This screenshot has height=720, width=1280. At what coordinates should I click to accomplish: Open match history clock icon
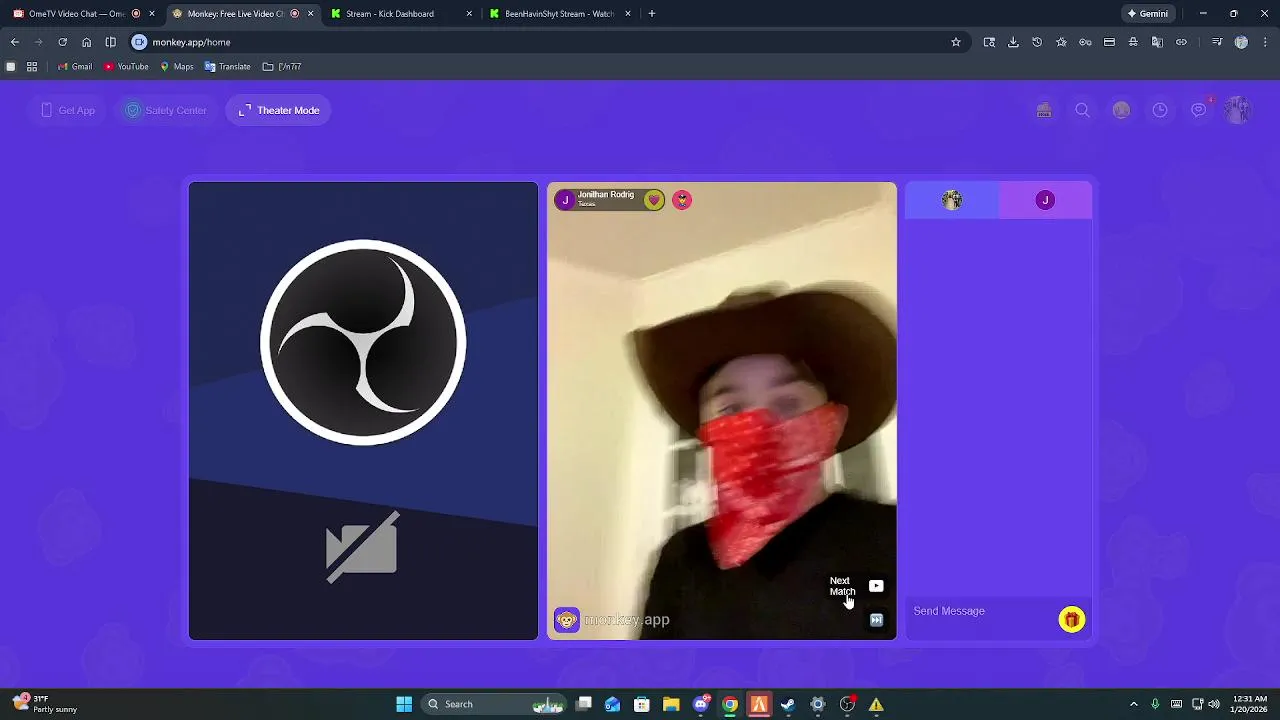click(1160, 110)
